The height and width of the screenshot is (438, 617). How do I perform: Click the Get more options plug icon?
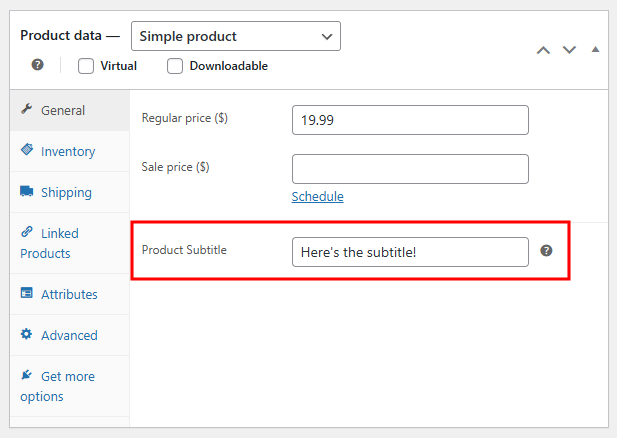(x=27, y=376)
